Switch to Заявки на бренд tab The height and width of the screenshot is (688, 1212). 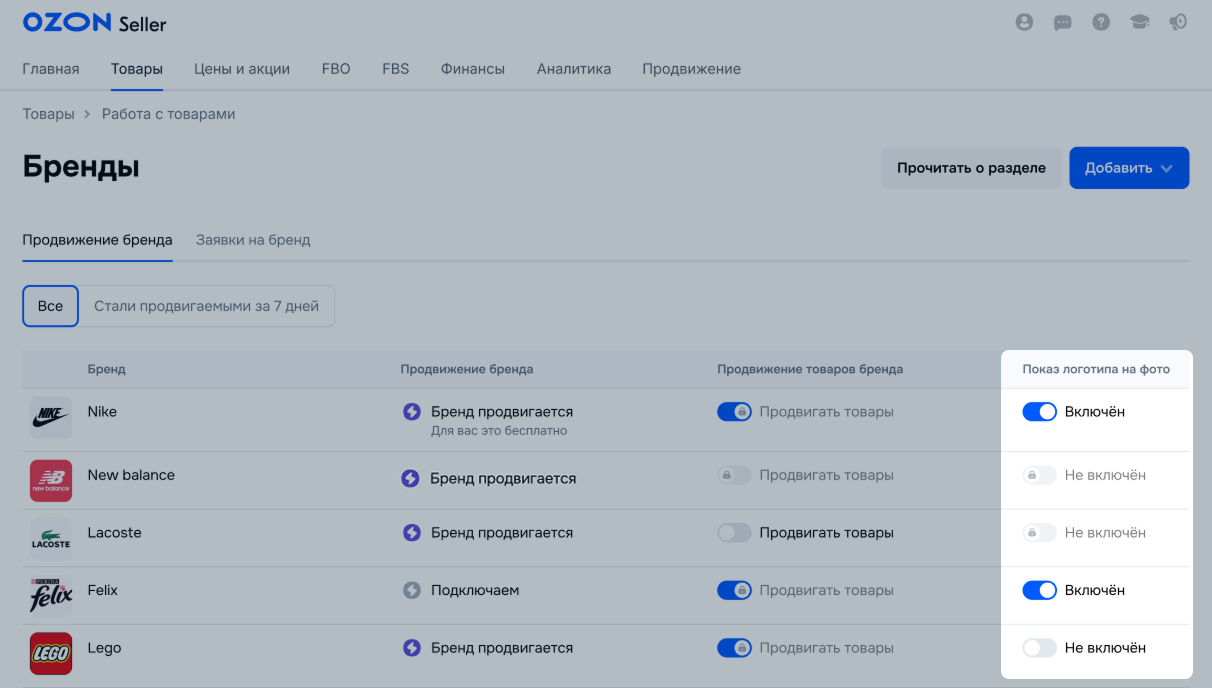[253, 240]
